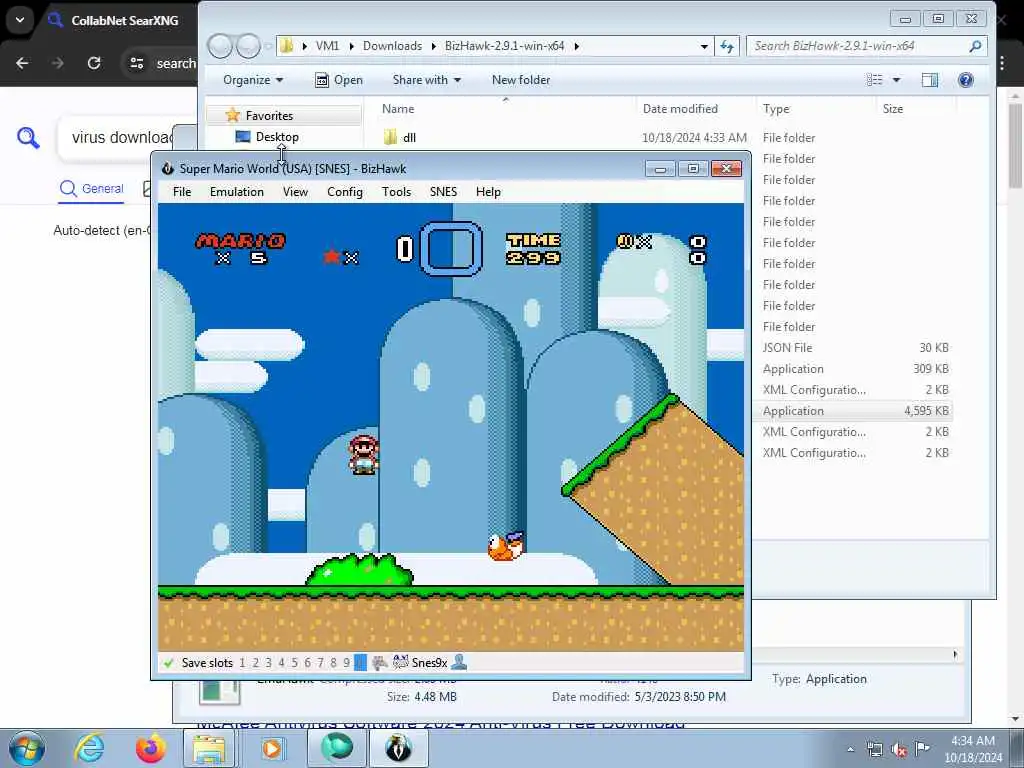The image size is (1024, 768).
Task: Click the muted volume icon in system tray
Action: pos(899,749)
